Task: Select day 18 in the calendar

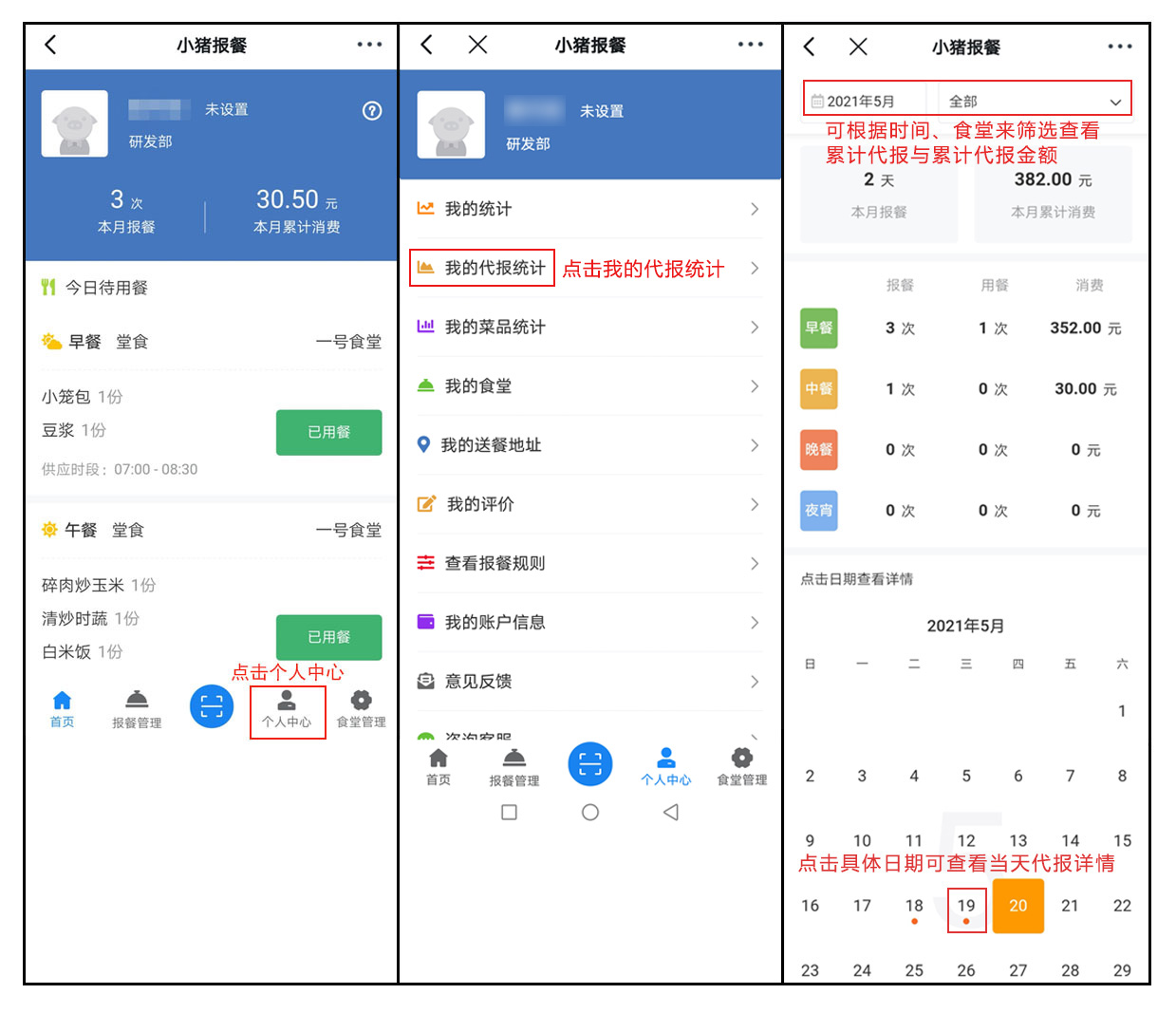Action: click(914, 908)
